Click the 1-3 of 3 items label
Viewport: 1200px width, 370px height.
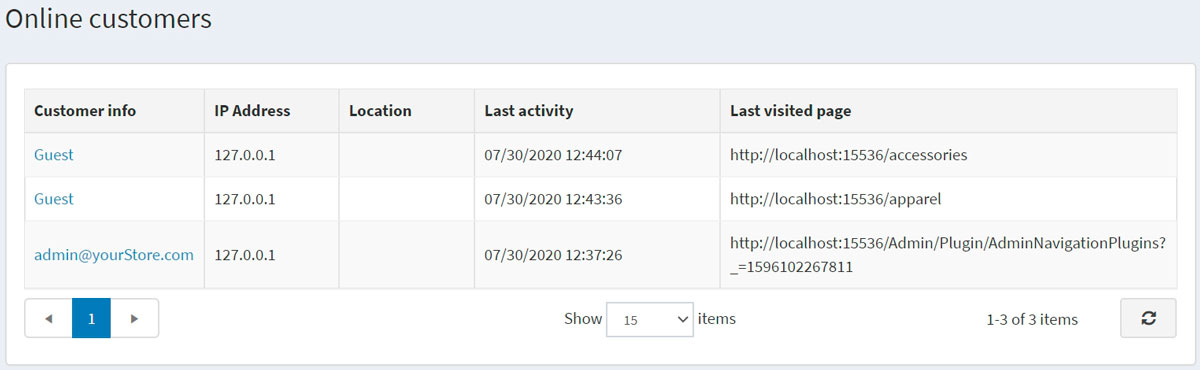1032,319
